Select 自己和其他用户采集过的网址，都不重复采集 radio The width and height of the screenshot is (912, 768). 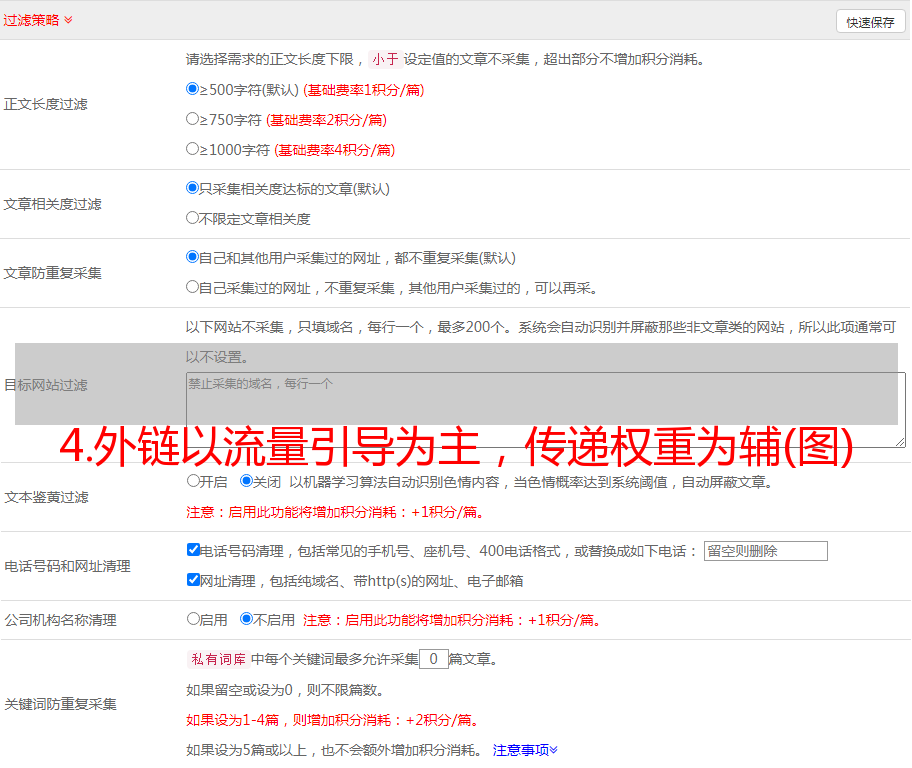tap(192, 257)
